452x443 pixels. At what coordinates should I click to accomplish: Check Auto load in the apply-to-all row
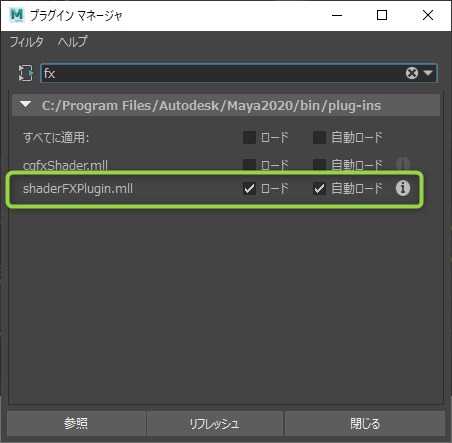[x=319, y=137]
